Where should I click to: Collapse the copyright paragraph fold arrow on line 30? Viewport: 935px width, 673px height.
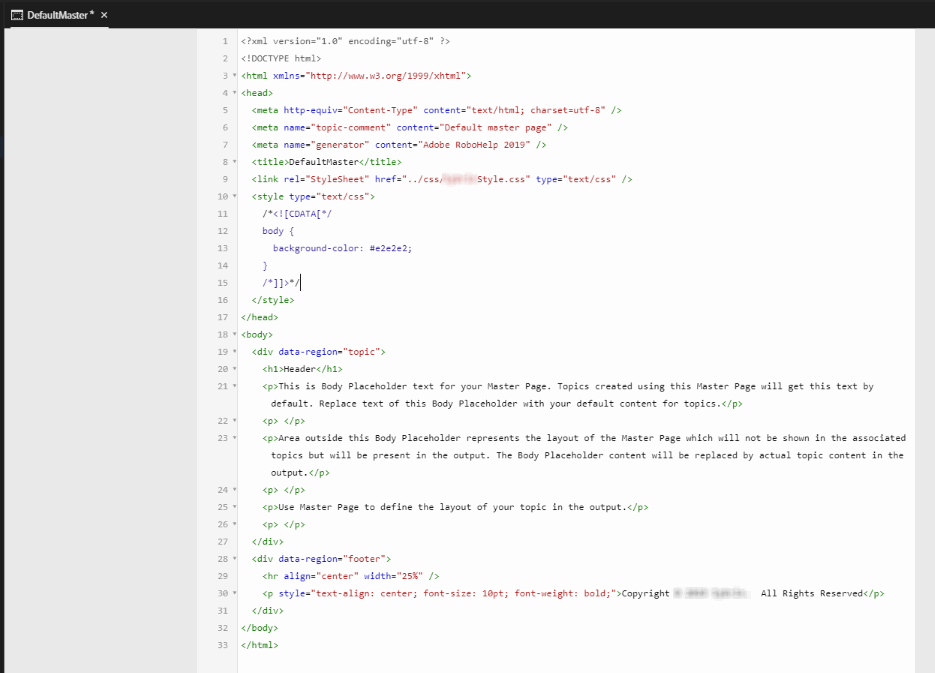point(234,593)
